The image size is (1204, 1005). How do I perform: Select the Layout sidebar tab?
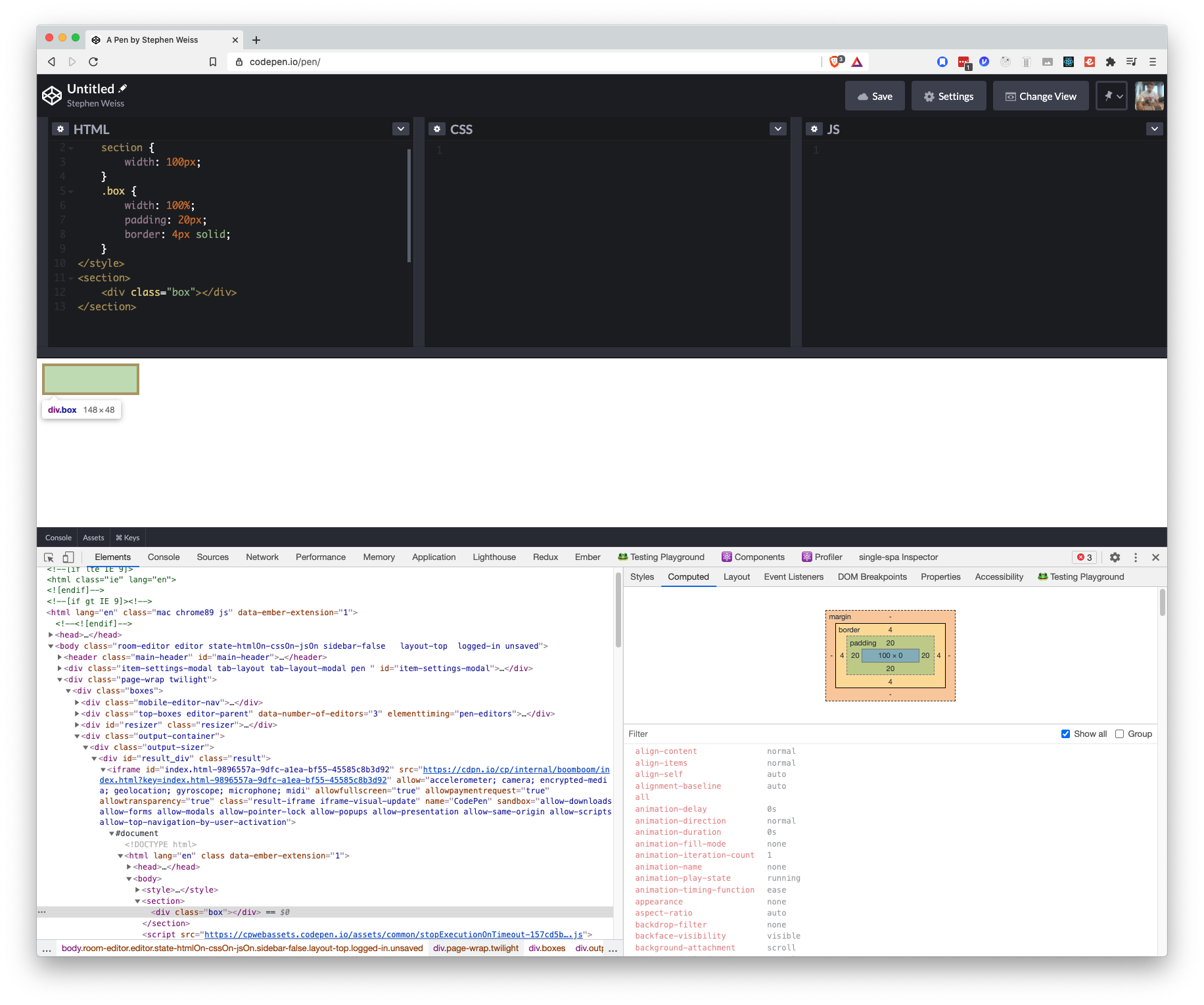[737, 577]
